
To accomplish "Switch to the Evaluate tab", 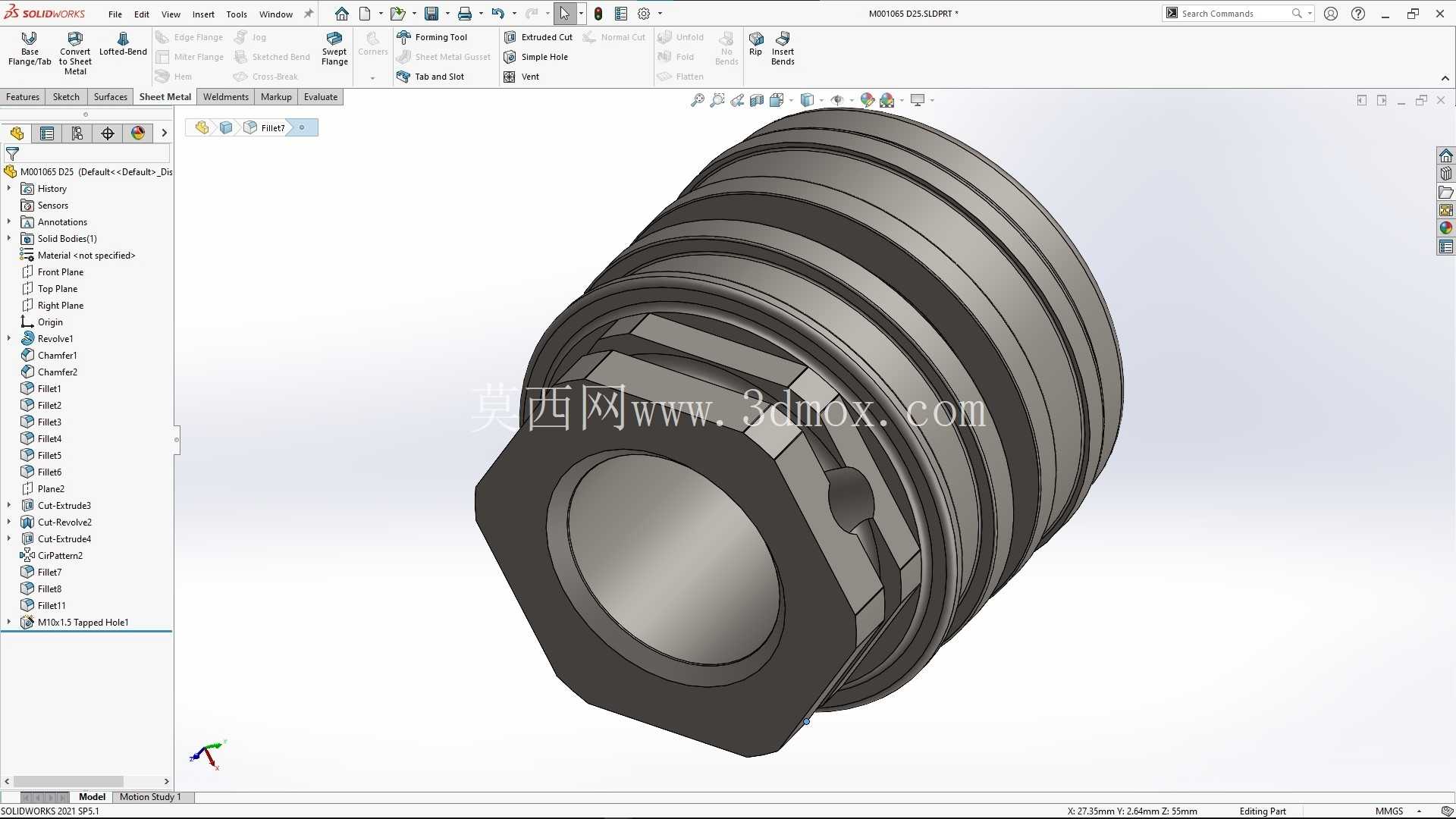I will click(x=321, y=97).
